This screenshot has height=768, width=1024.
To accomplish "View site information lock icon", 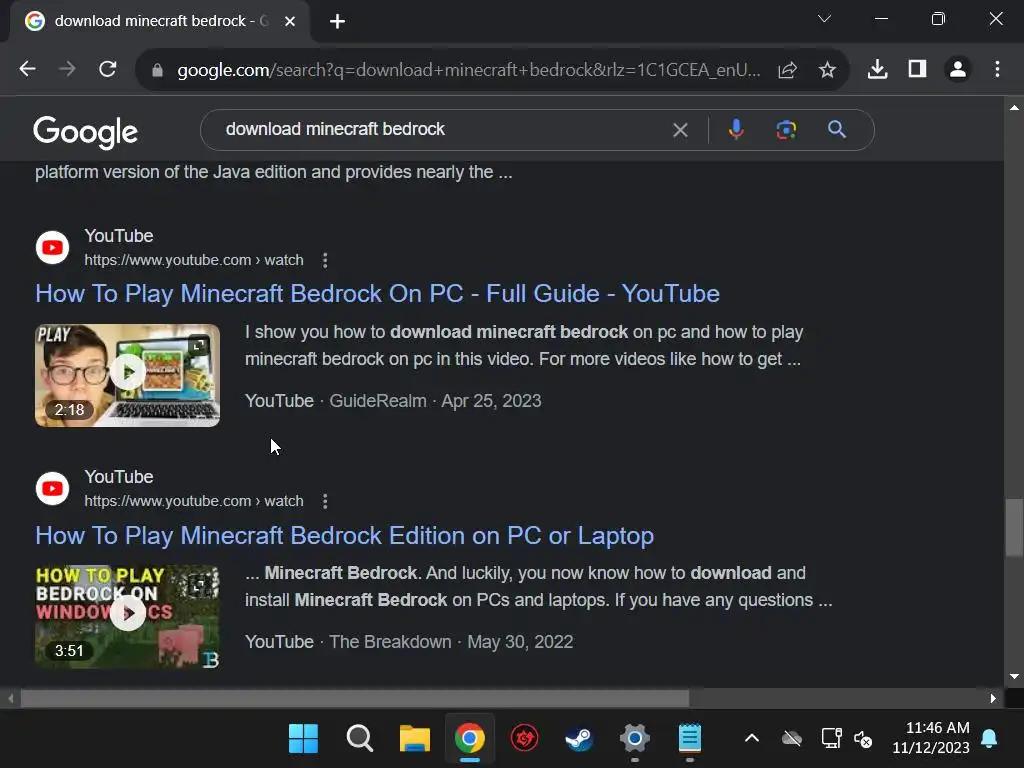I will point(157,70).
